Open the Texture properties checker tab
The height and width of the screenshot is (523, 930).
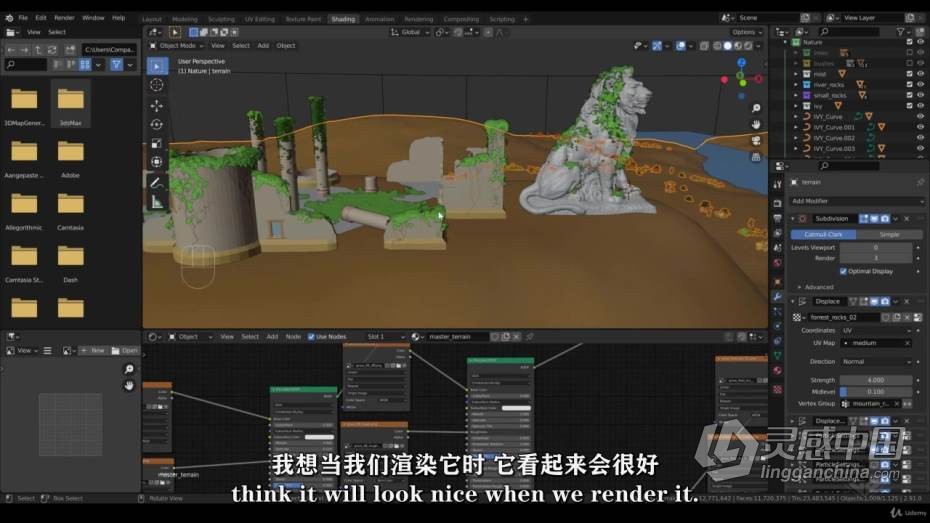778,390
